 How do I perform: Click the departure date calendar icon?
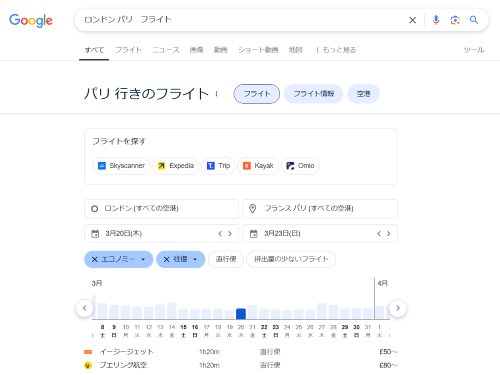[95, 234]
